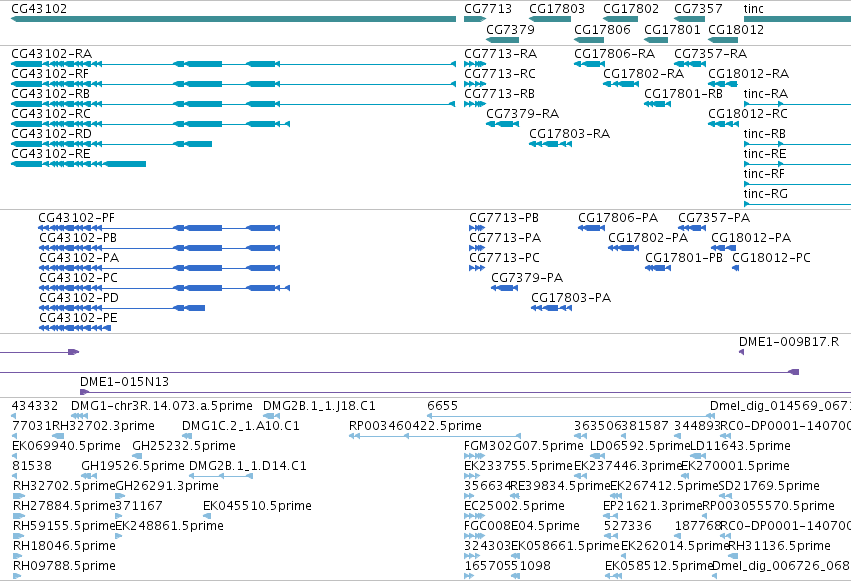Select transcript CG18012-RA label
Image resolution: width=851 pixels, height=581 pixels.
coord(748,74)
